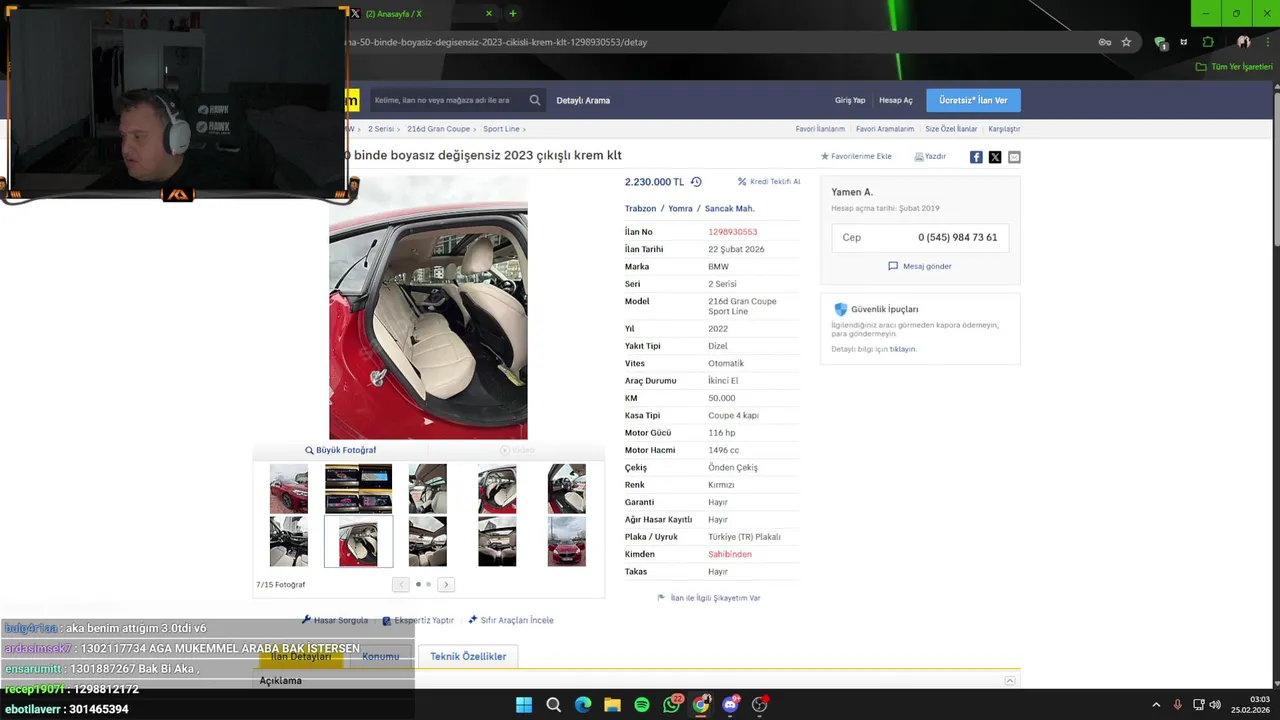This screenshot has height=720, width=1280.
Task: Click Kredi Teklifi Al
Action: click(x=769, y=182)
